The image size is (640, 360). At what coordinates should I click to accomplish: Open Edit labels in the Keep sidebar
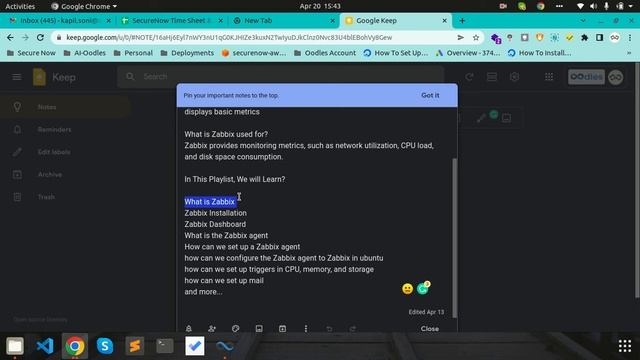[x=65, y=152]
